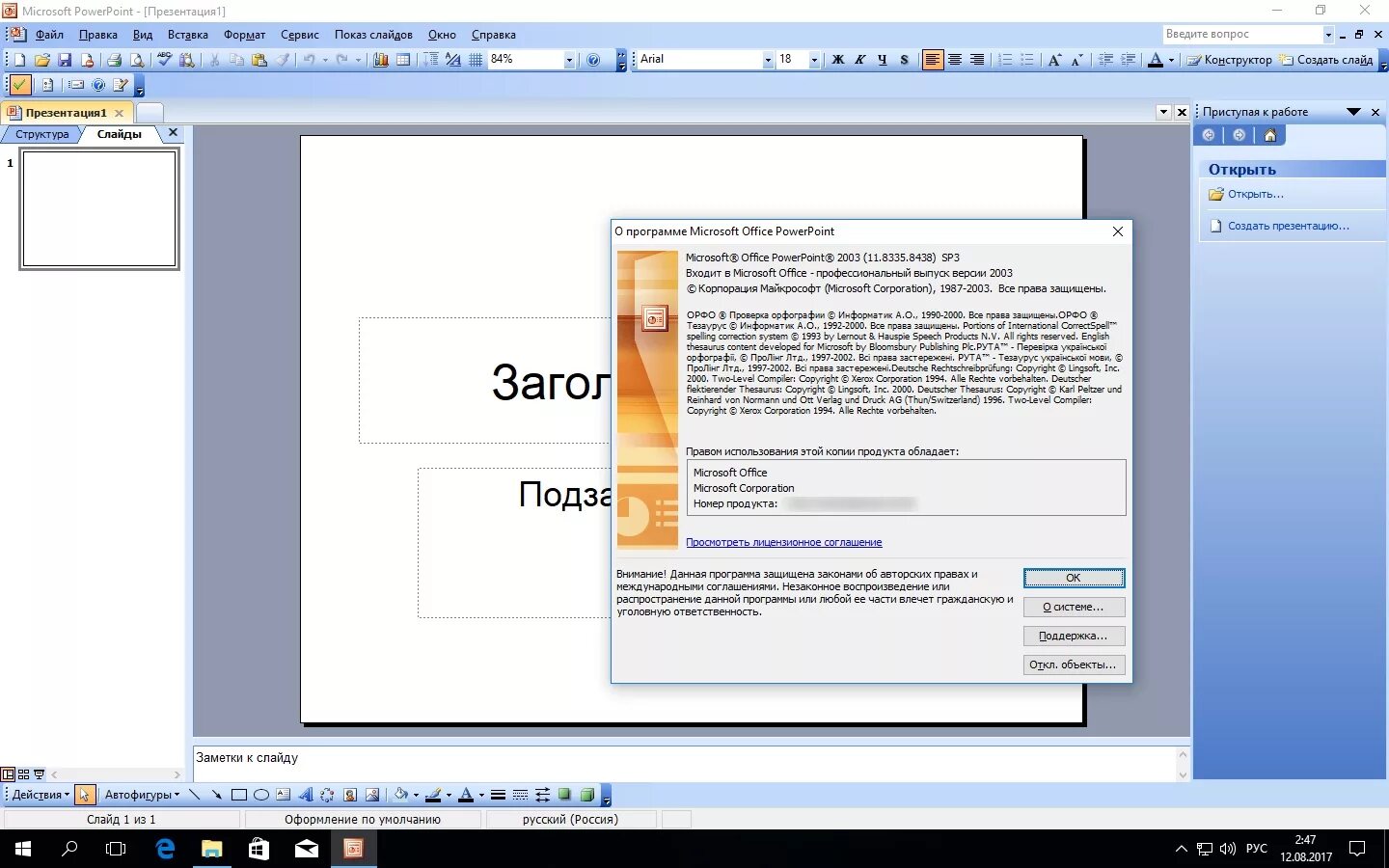Select the Arrow drawing tool
The width and height of the screenshot is (1389, 868).
coord(216,795)
